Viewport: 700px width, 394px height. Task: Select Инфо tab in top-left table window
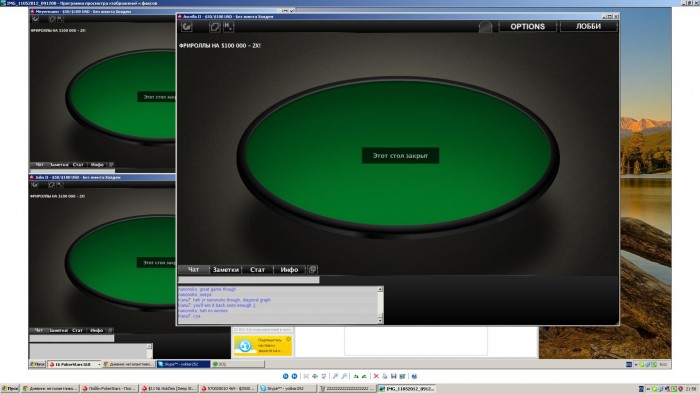[x=97, y=165]
